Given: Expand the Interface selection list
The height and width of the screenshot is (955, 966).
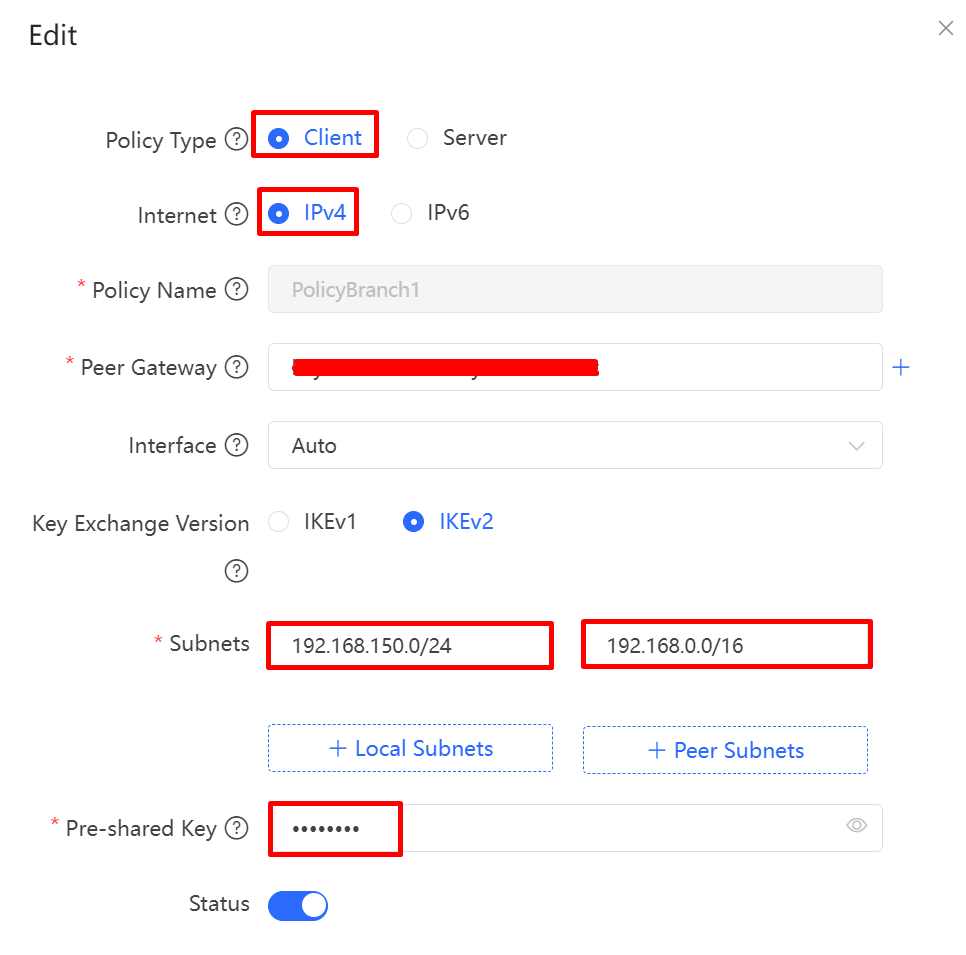Looking at the screenshot, I should (856, 445).
